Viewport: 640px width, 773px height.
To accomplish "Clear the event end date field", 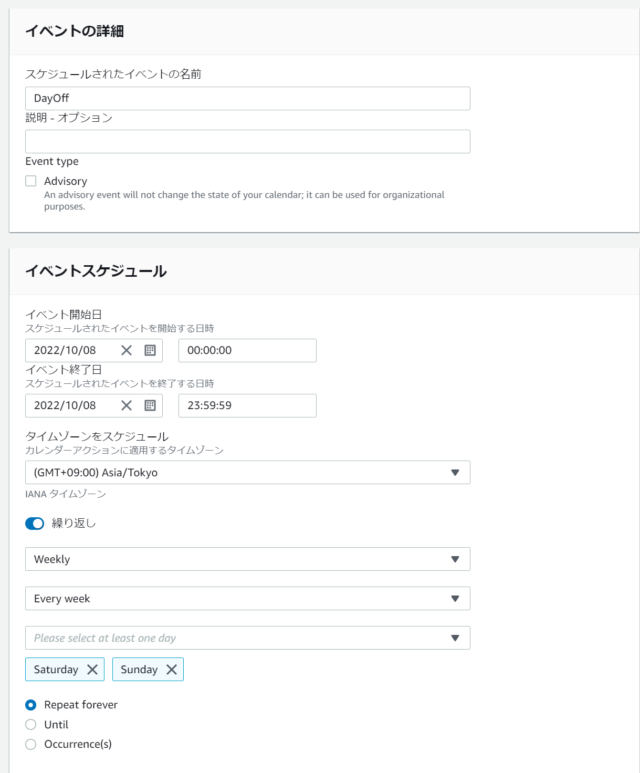I will click(x=126, y=405).
